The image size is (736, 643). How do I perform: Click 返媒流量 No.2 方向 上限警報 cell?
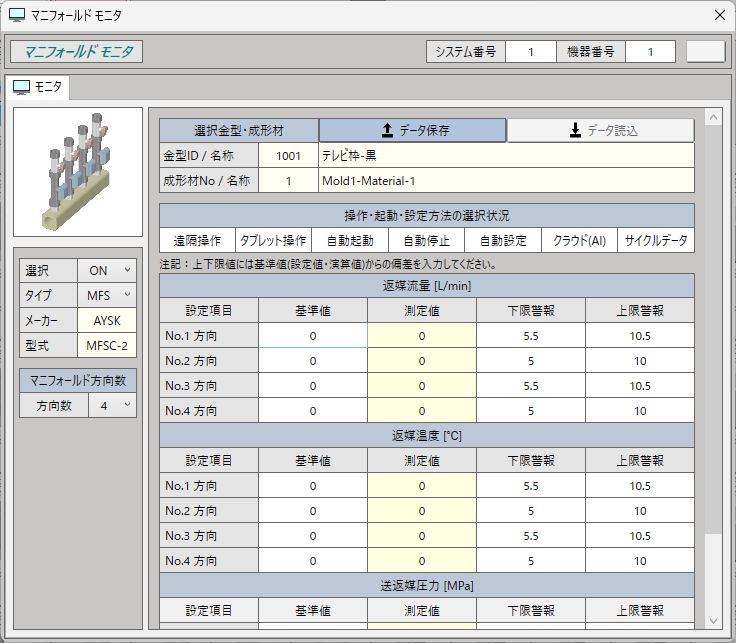click(x=640, y=361)
